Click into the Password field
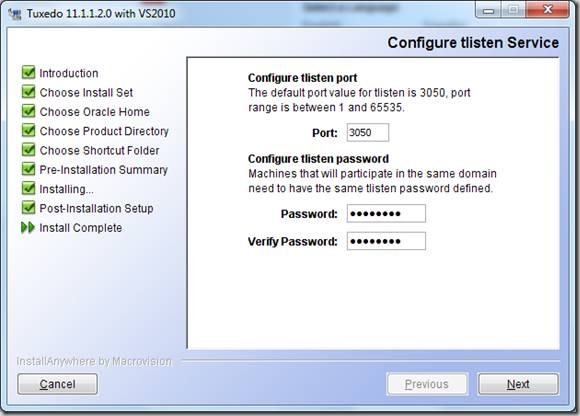580x416 pixels. [386, 213]
